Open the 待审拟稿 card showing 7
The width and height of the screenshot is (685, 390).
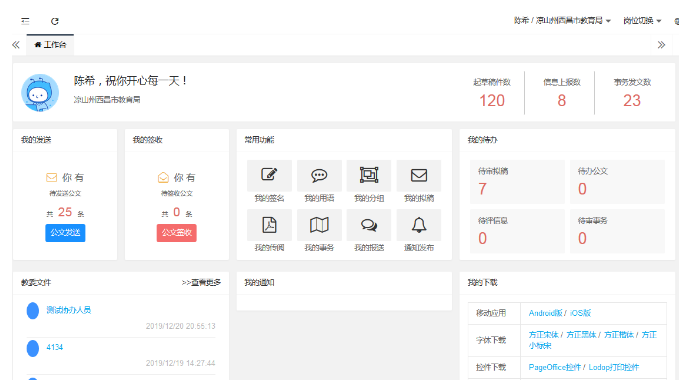(517, 182)
